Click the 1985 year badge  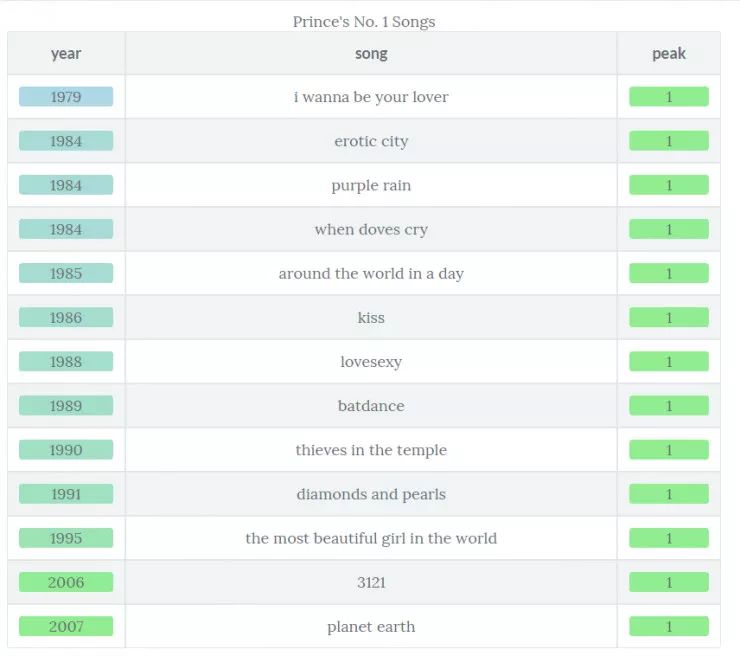coord(66,273)
